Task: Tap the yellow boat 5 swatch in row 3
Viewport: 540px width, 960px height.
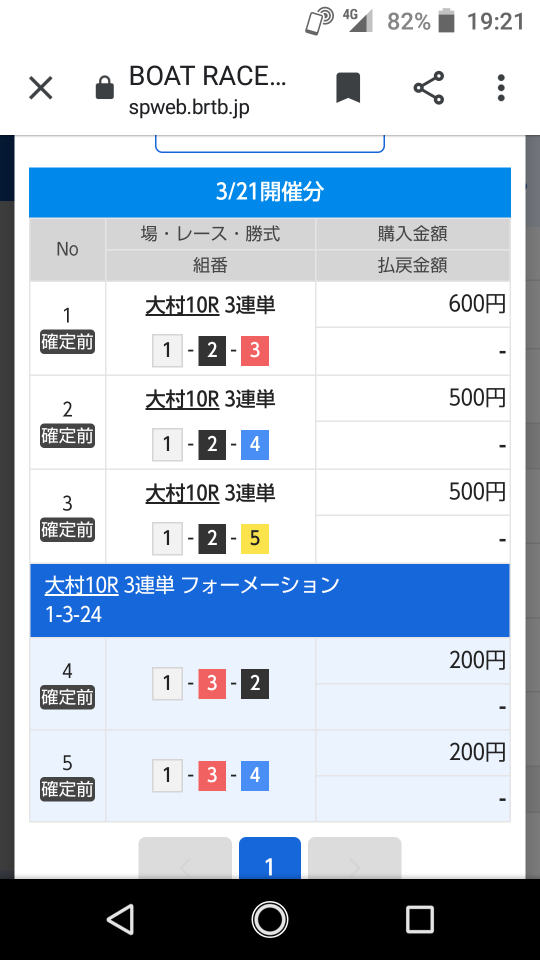Action: coord(255,539)
